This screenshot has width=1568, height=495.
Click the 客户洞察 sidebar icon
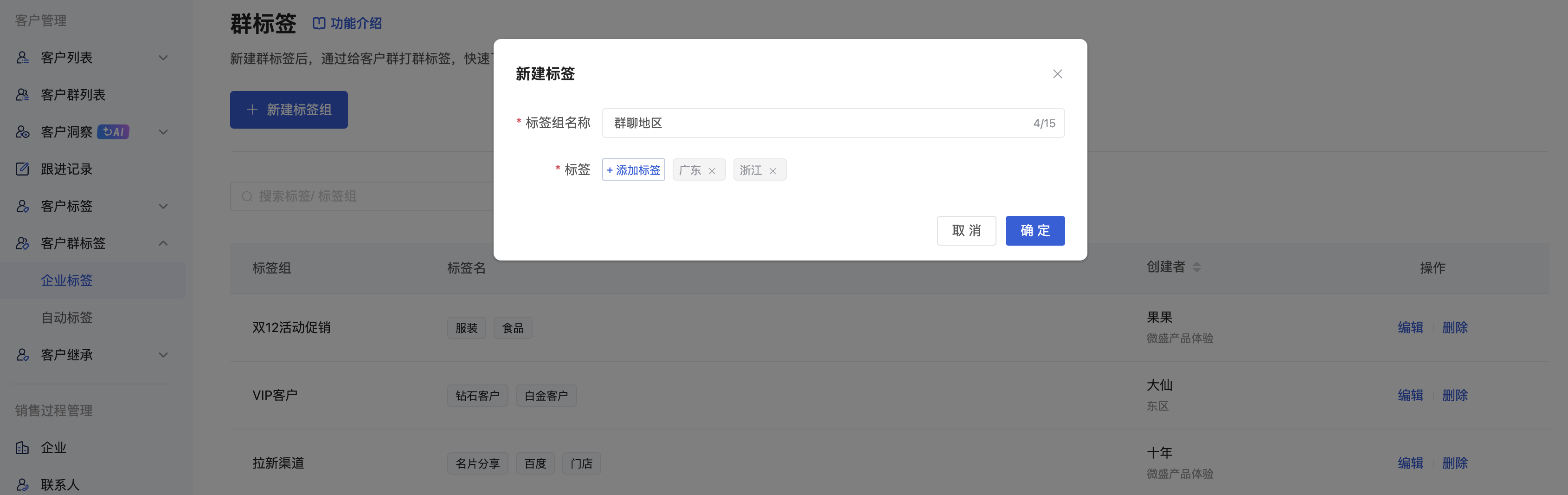click(23, 132)
